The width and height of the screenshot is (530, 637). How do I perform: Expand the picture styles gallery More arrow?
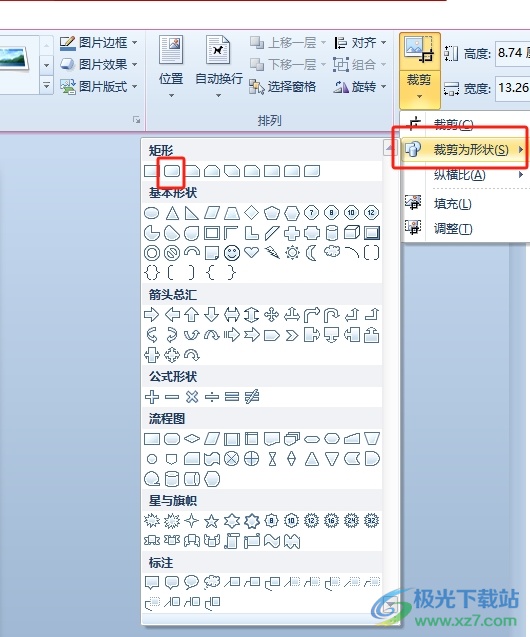pyautogui.click(x=46, y=86)
